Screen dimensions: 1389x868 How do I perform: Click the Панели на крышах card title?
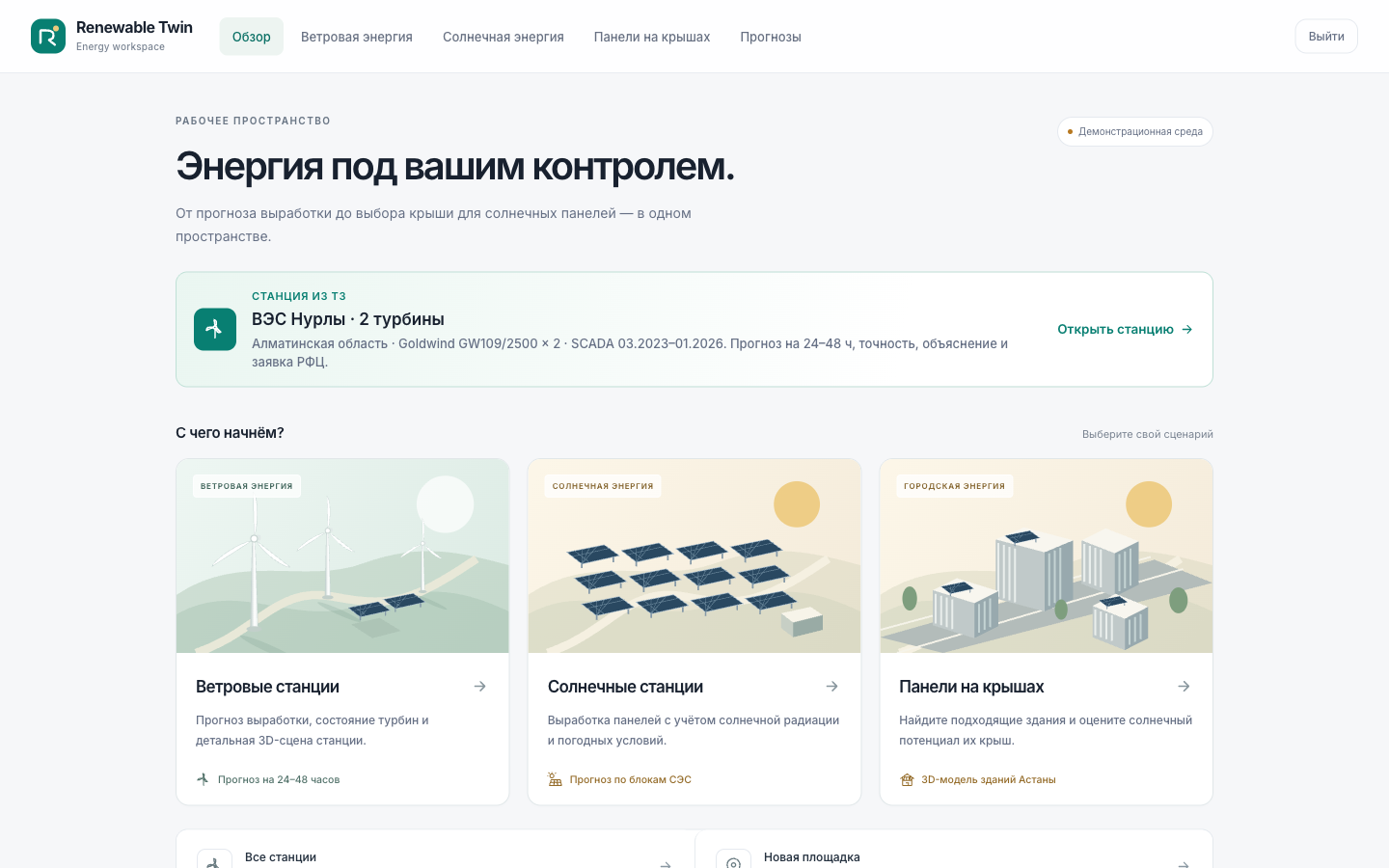click(x=971, y=687)
